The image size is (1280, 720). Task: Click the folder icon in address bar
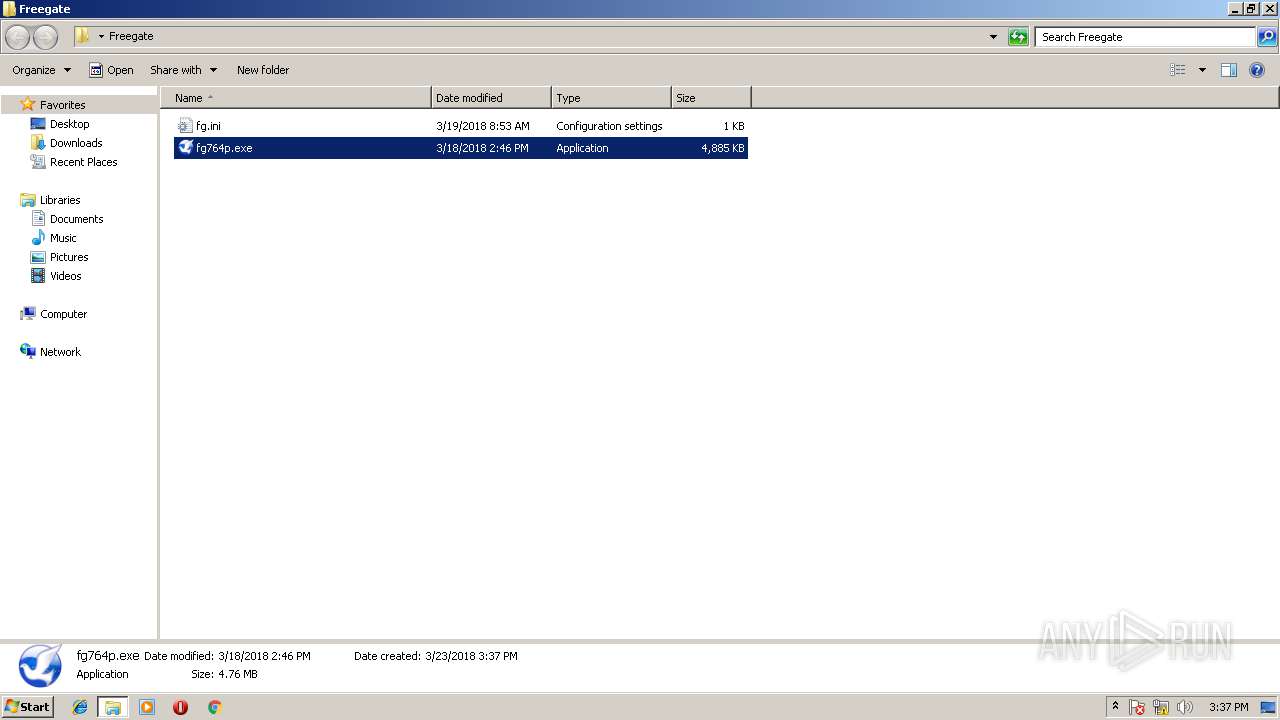(x=83, y=36)
